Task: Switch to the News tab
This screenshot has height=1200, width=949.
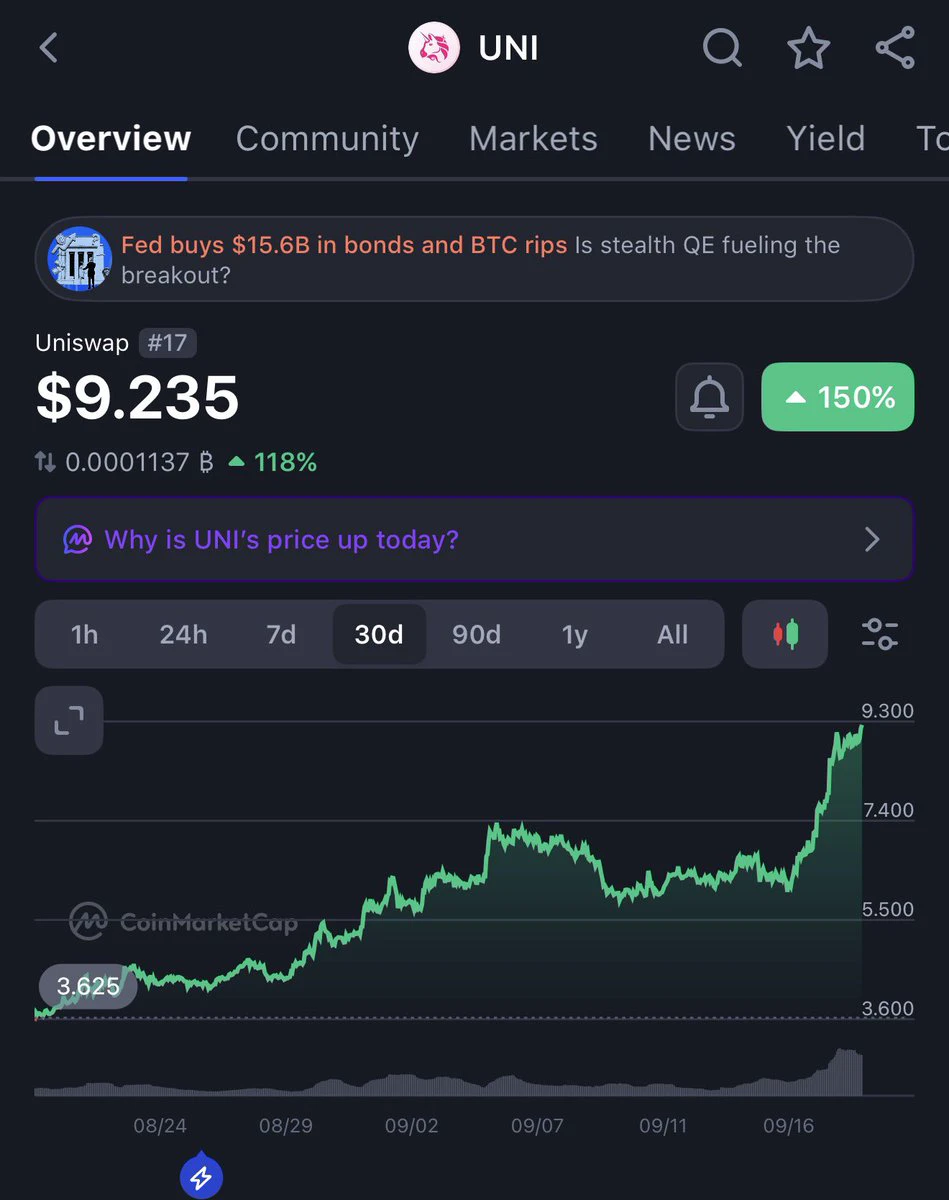Action: click(x=692, y=138)
